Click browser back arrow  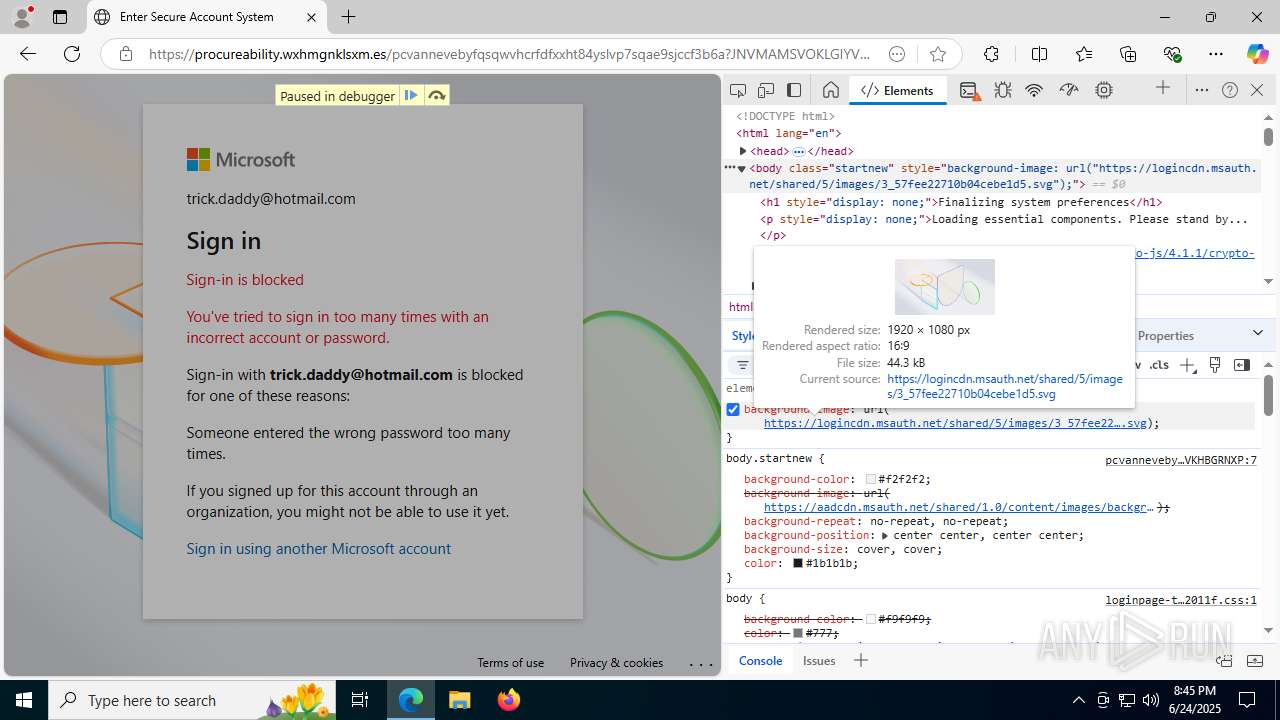pyautogui.click(x=28, y=54)
